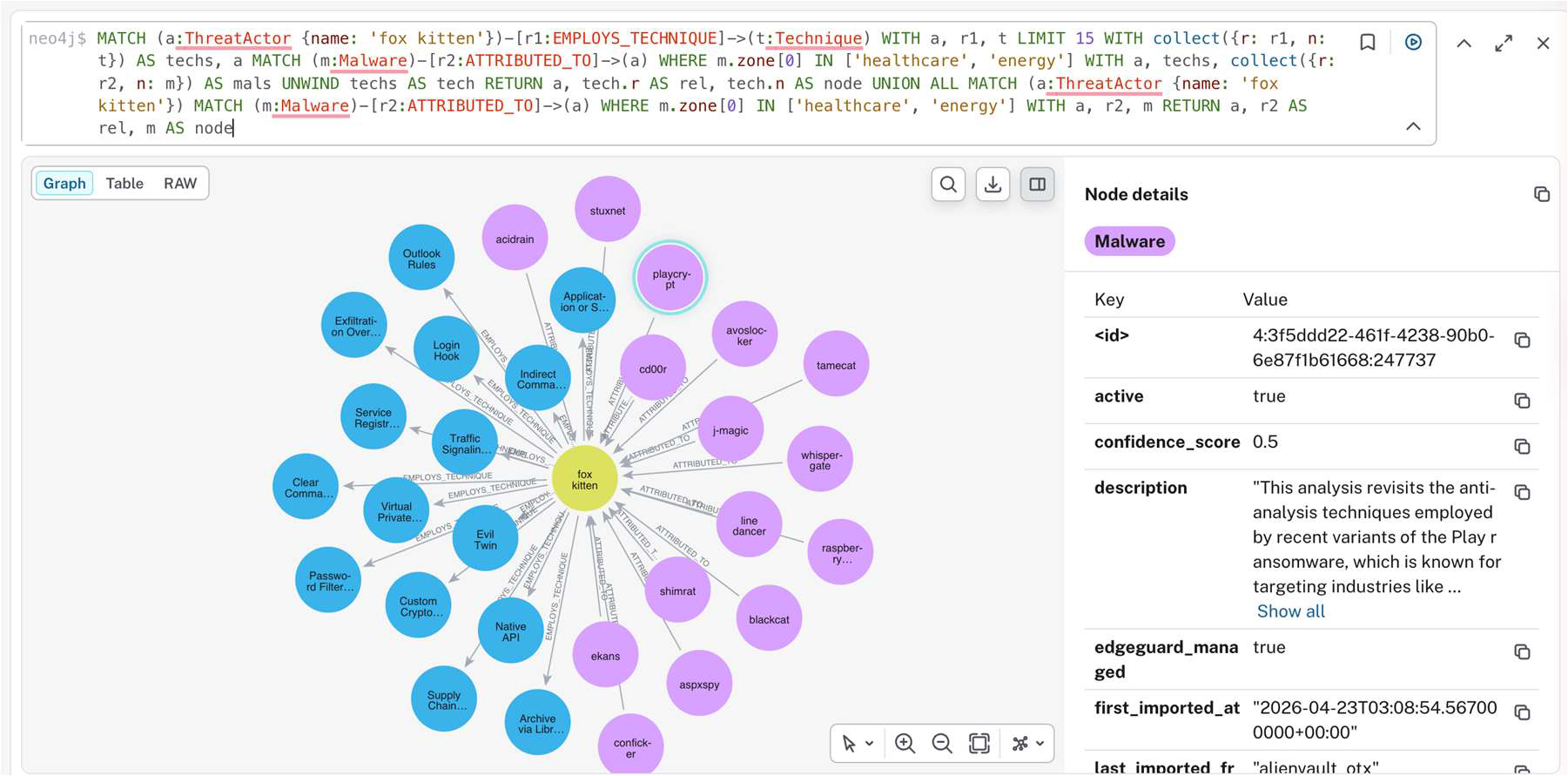Select the Virtual Private… node

tap(396, 510)
